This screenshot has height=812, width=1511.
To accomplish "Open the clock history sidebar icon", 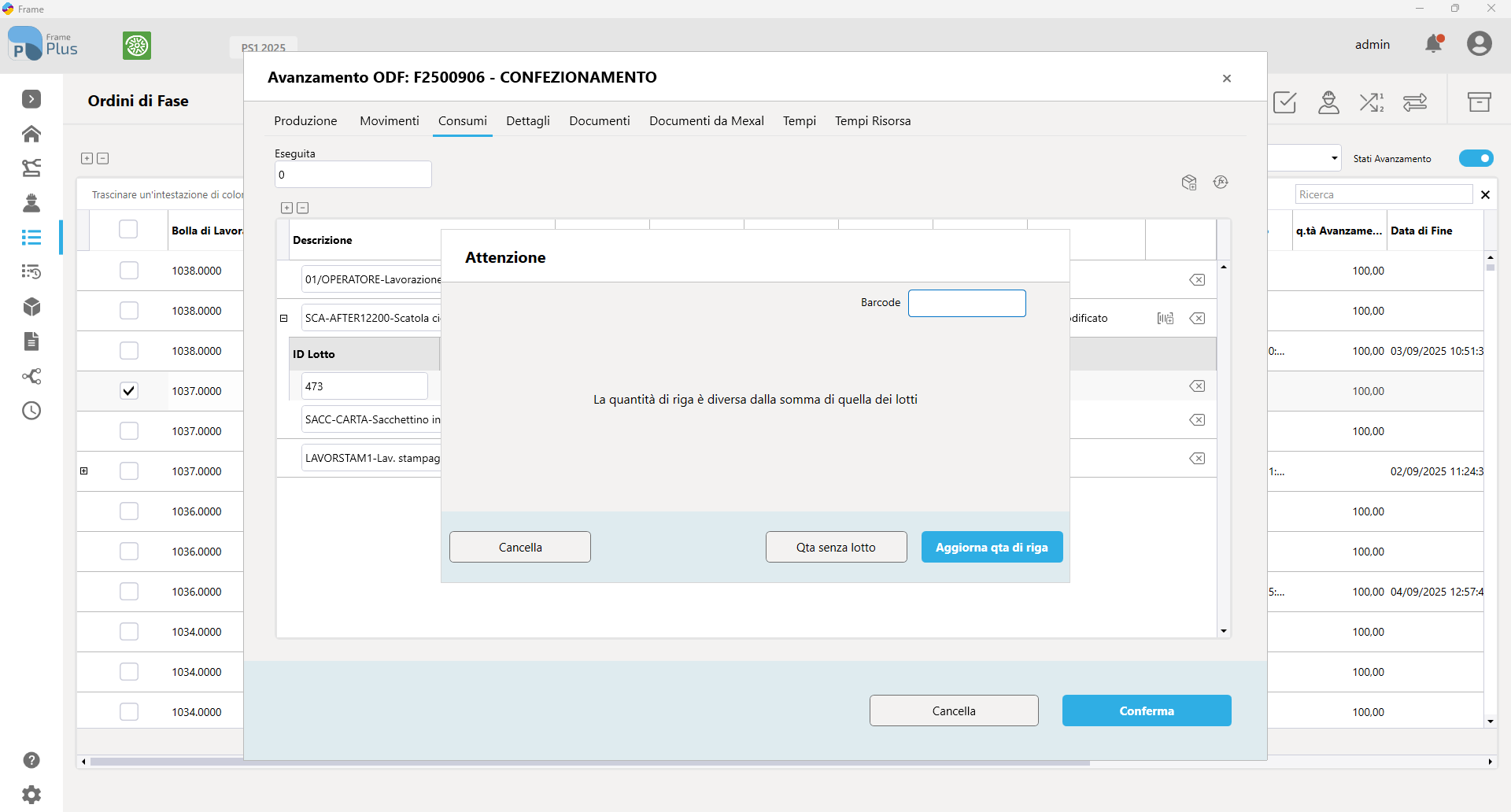I will coord(31,411).
